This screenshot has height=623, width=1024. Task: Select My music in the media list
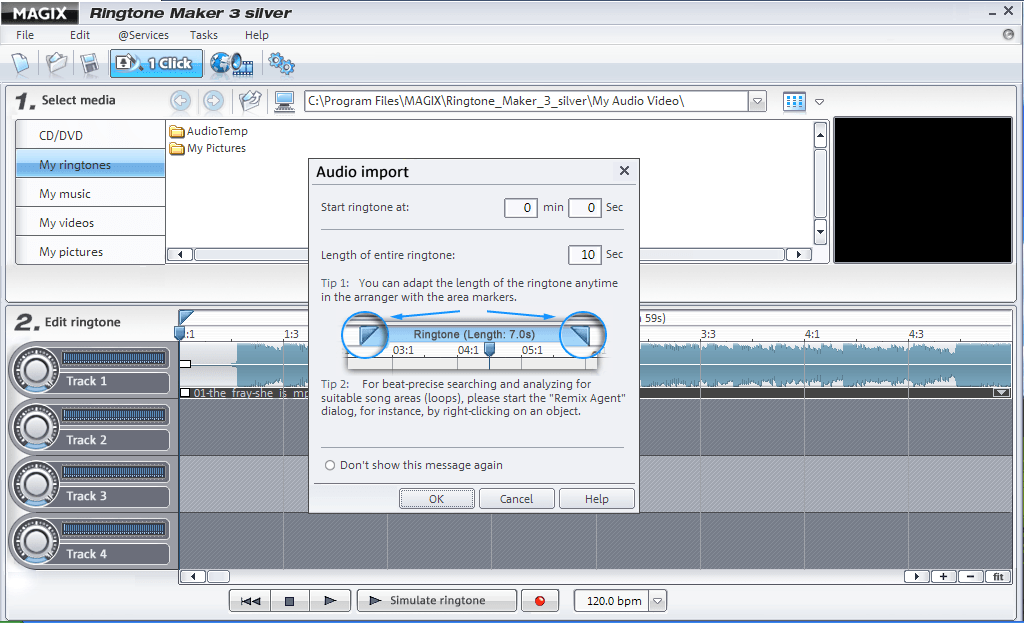click(x=90, y=192)
